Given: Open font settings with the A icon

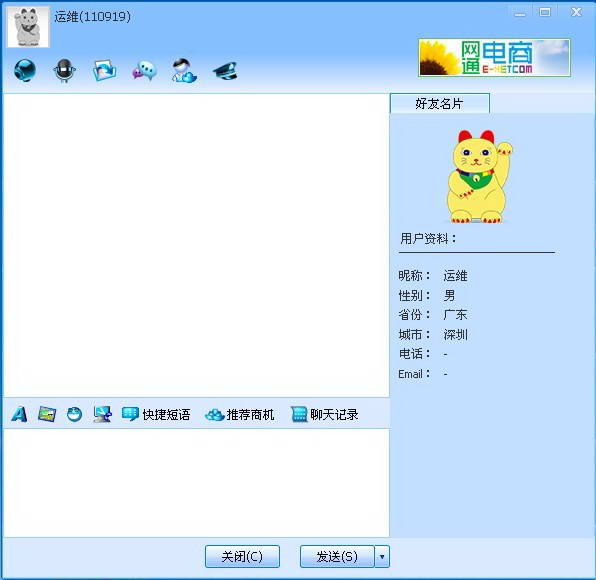Looking at the screenshot, I should [x=19, y=414].
